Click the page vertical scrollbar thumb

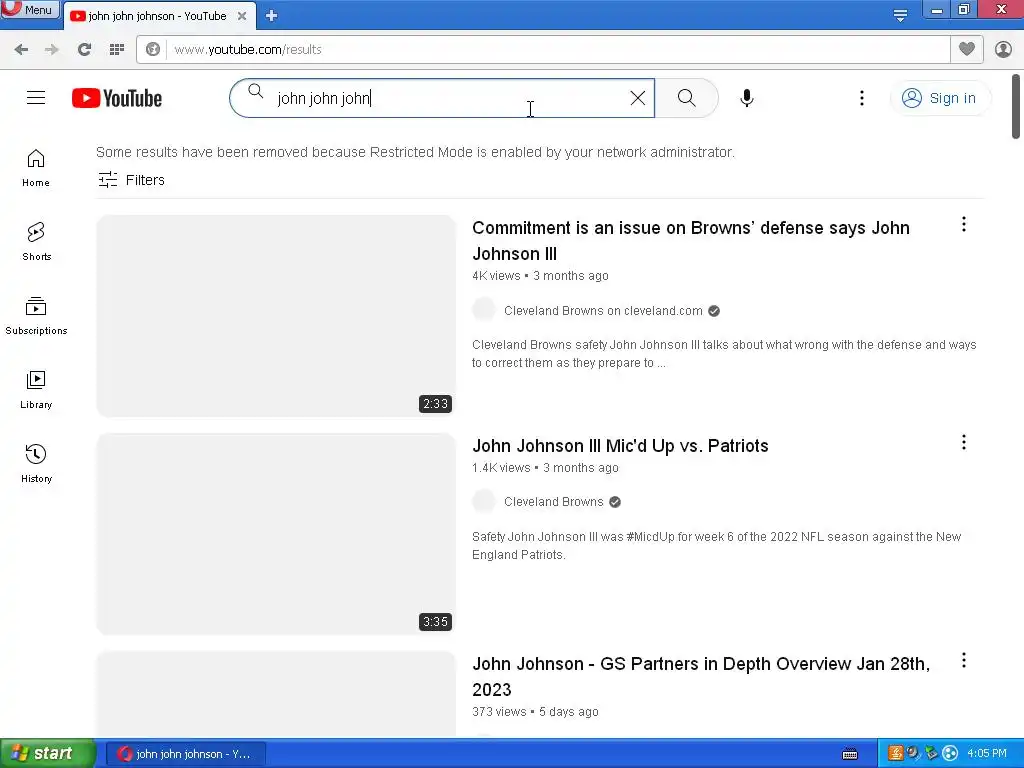[1016, 106]
